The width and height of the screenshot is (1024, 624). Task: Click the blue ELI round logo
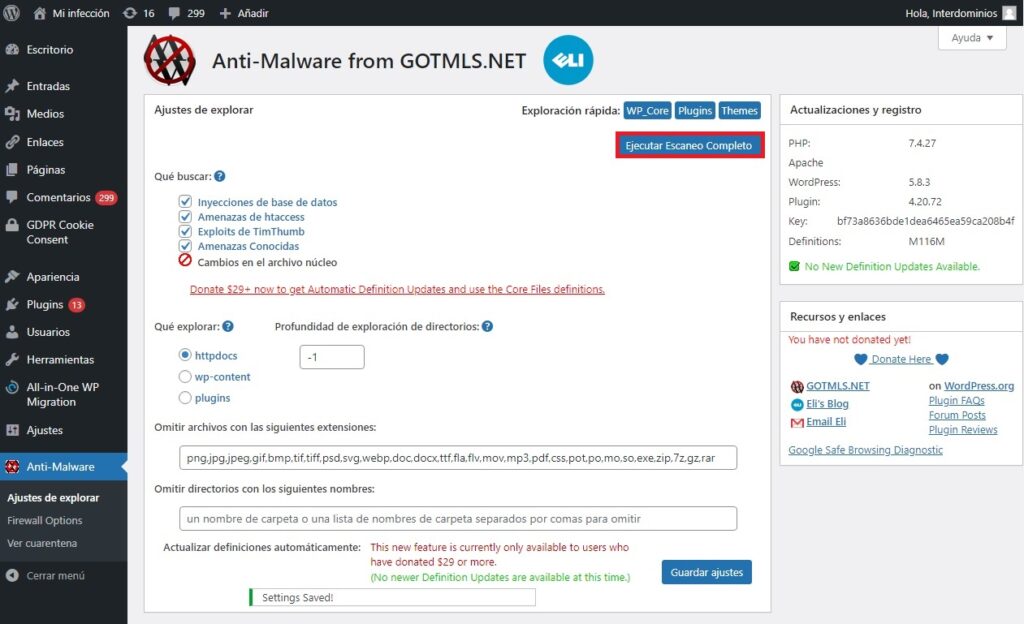coord(568,60)
